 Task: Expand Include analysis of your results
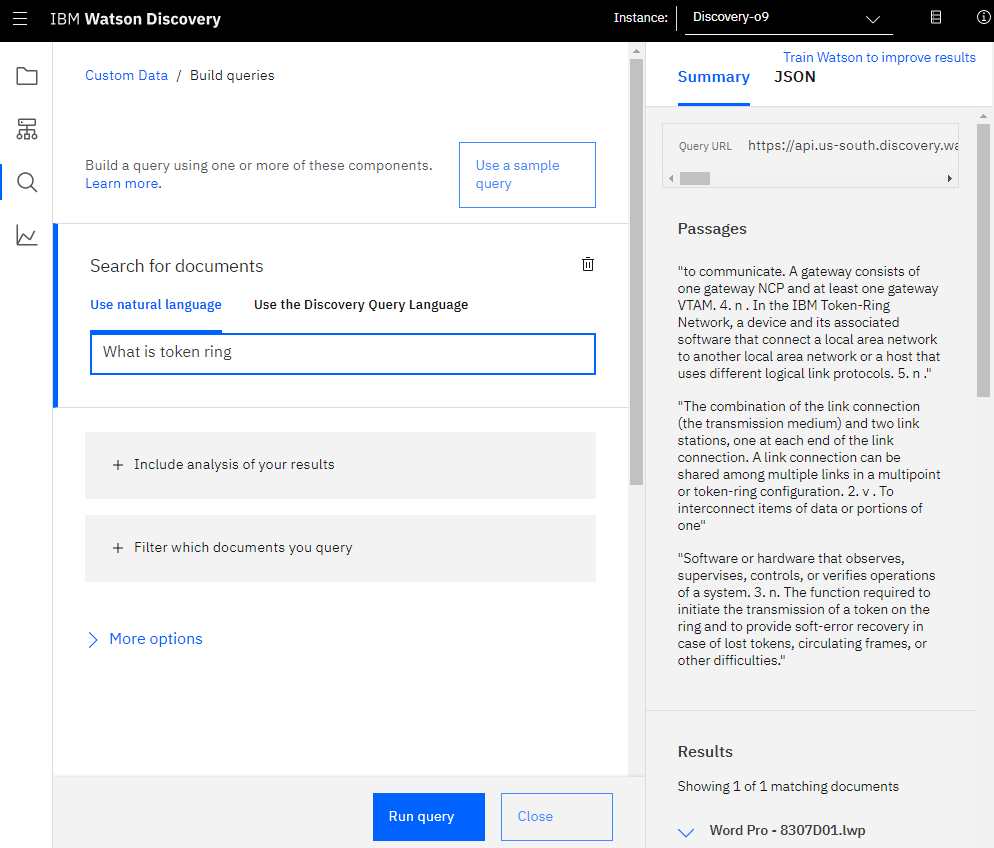click(340, 465)
